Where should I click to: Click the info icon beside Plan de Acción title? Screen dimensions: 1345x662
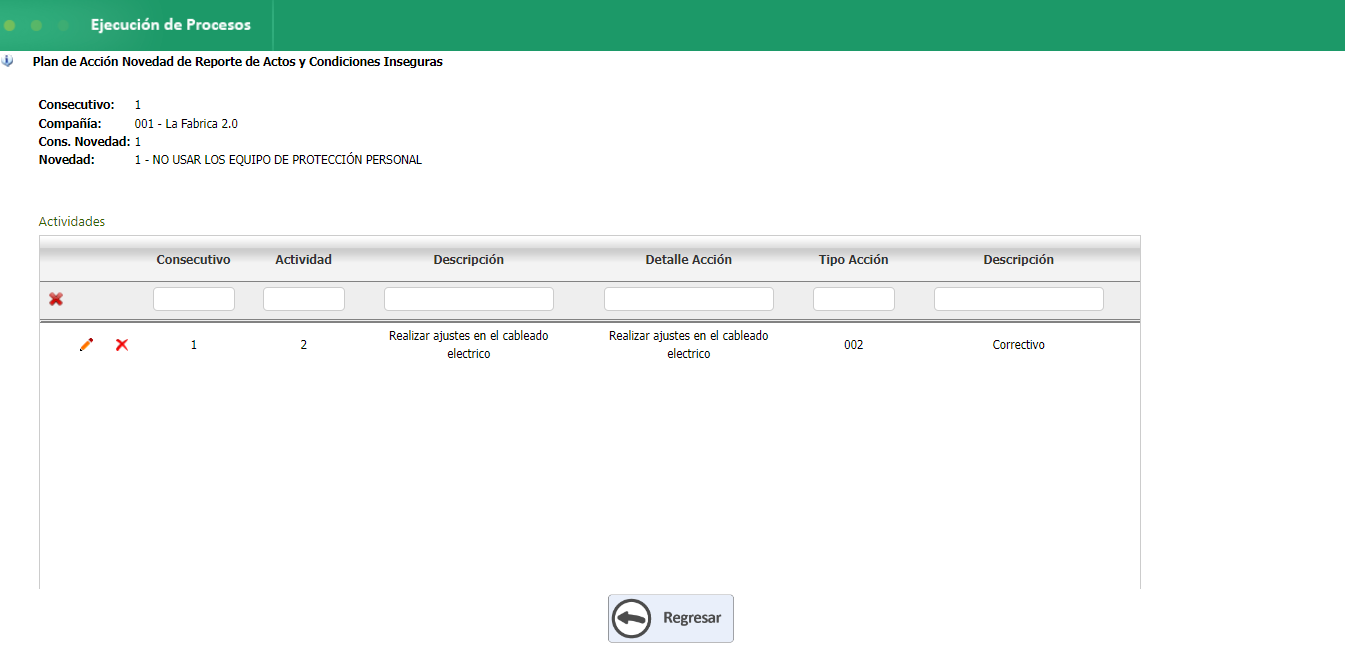[8, 61]
